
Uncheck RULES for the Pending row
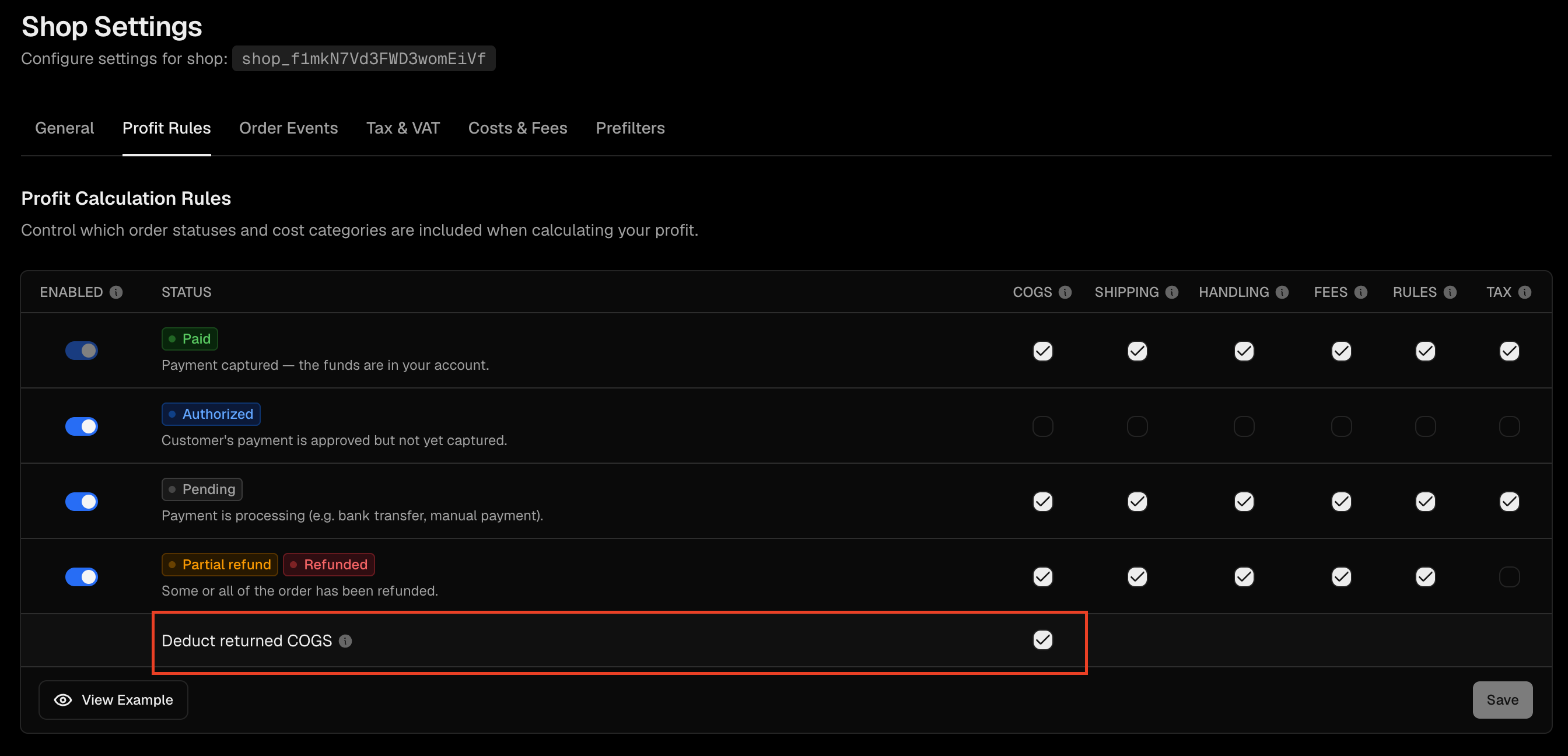[1425, 502]
